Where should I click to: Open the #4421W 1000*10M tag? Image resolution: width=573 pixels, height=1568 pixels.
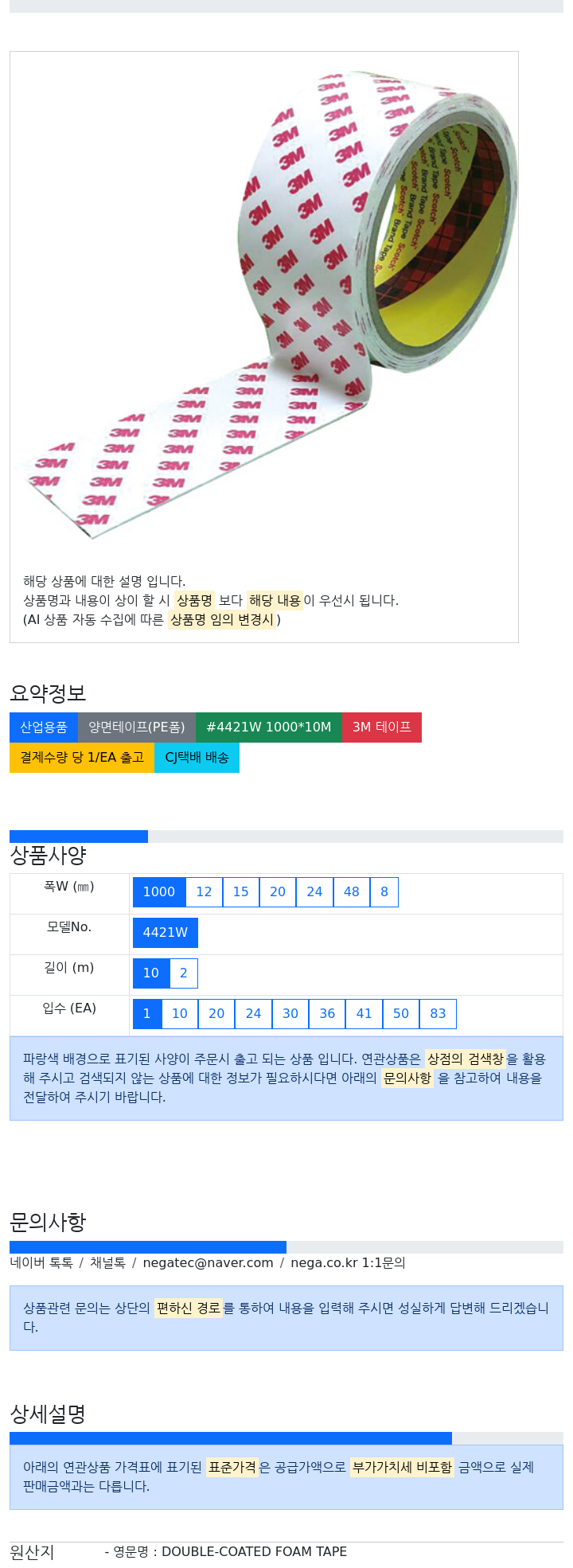coord(269,727)
